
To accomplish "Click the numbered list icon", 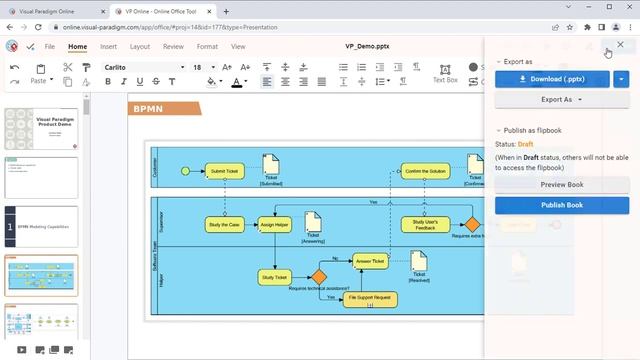I will click(361, 67).
